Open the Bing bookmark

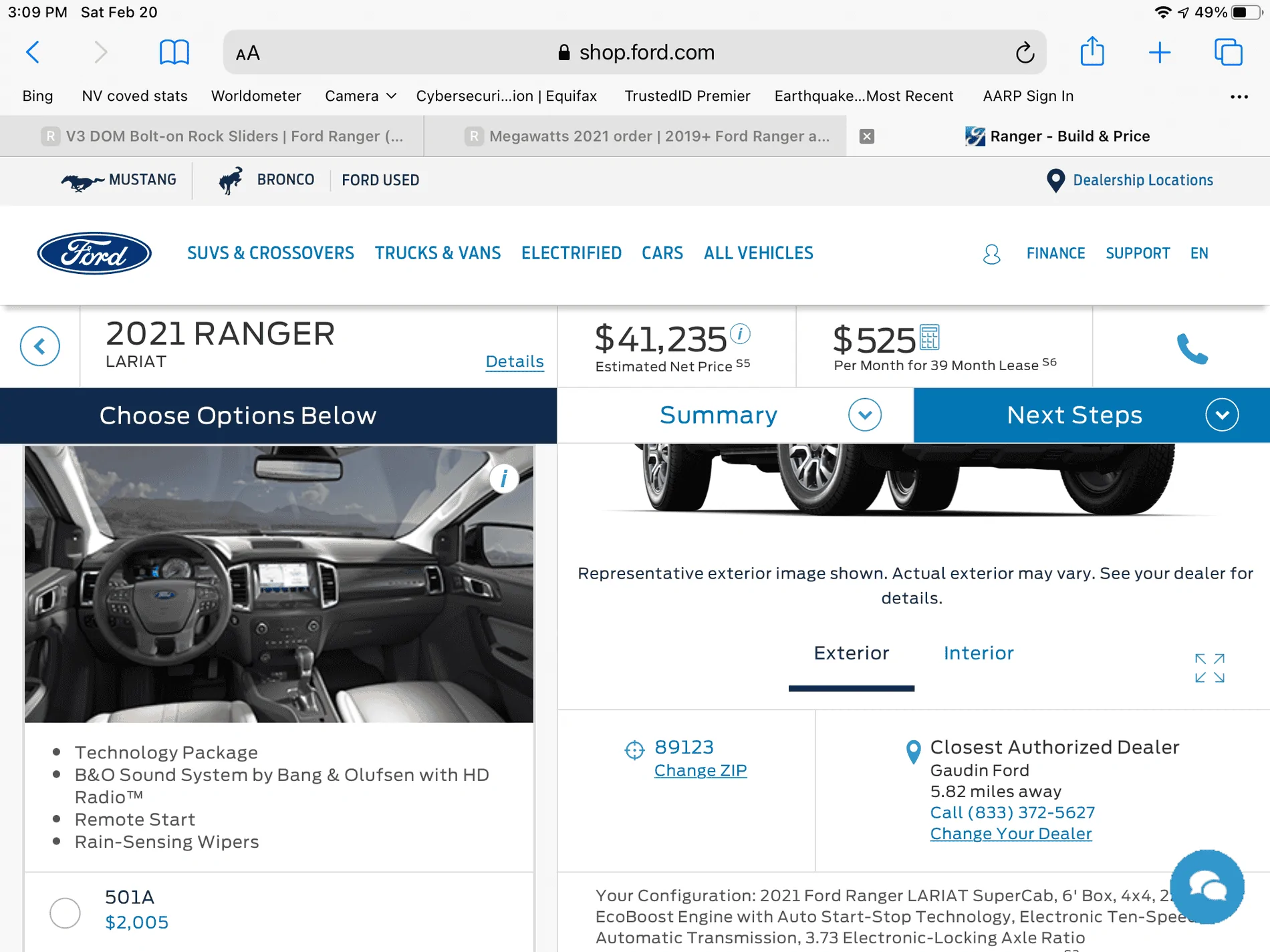click(37, 96)
